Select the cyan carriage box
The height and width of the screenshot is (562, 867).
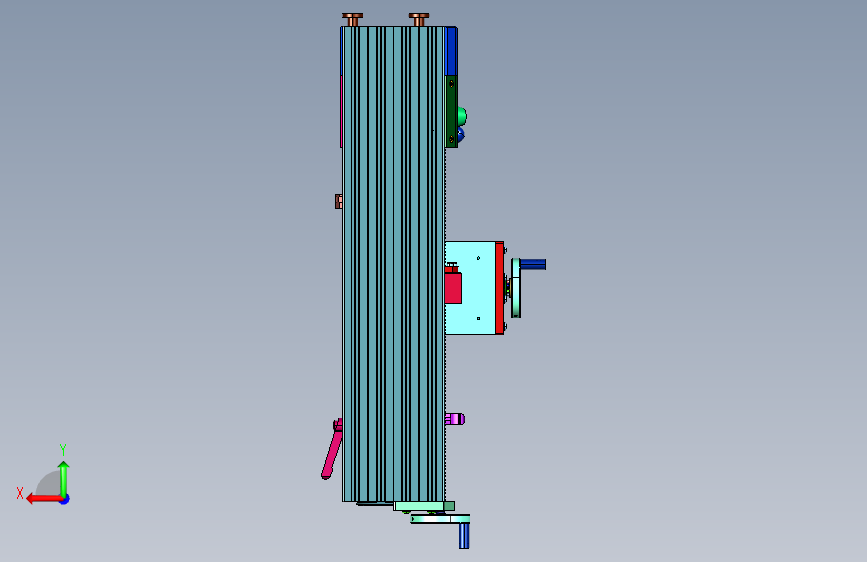click(471, 288)
